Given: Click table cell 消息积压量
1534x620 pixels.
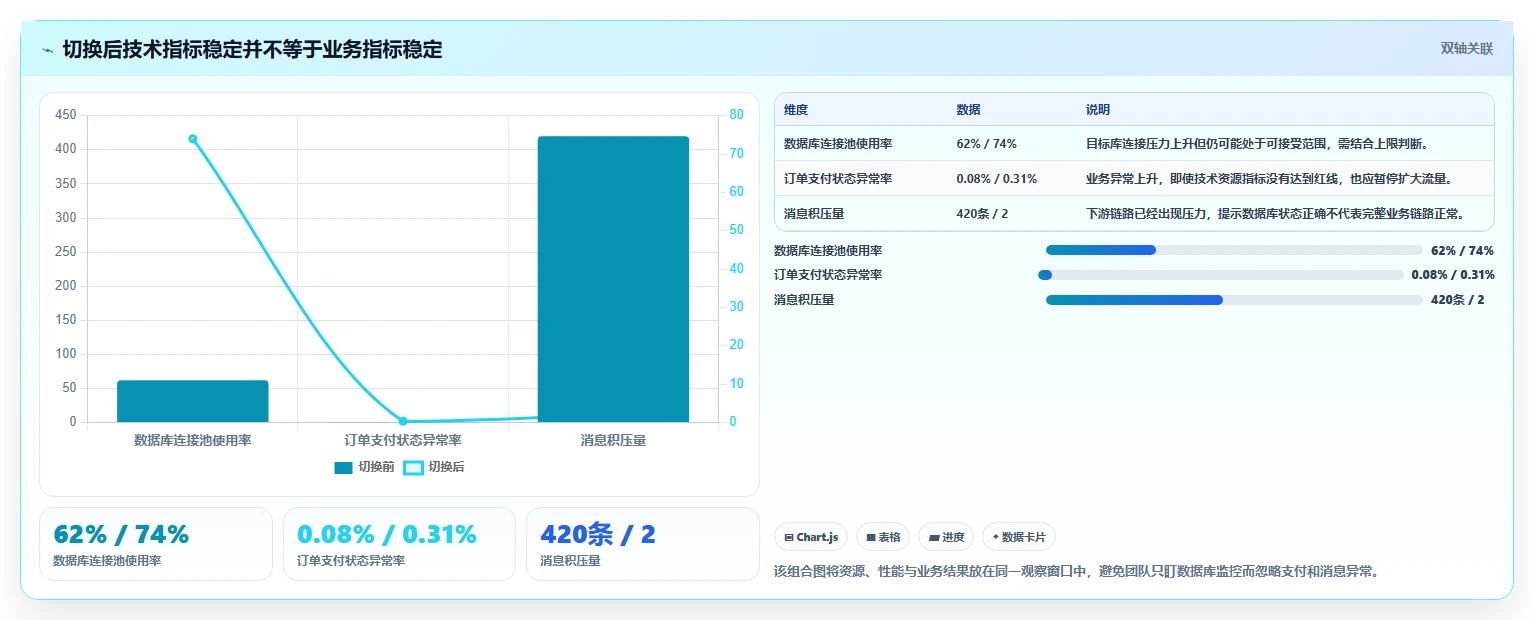Looking at the screenshot, I should click(x=814, y=214).
